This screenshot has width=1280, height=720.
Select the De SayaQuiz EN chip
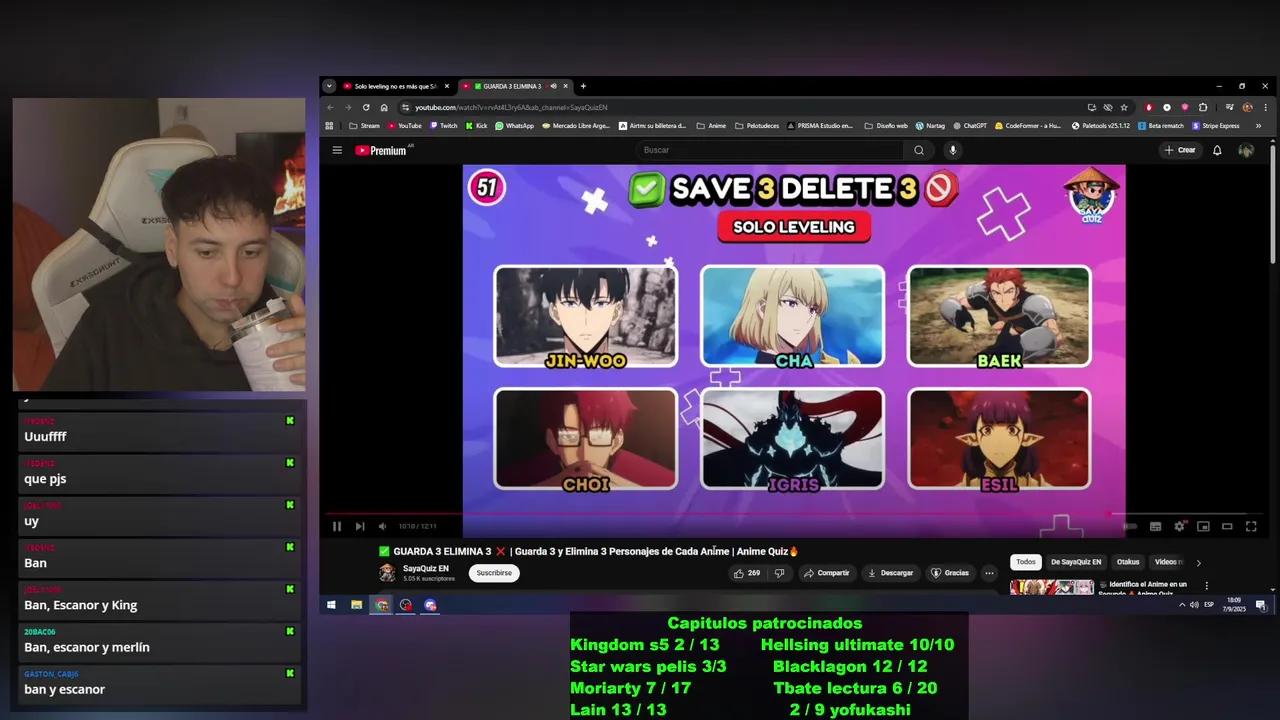(1076, 562)
